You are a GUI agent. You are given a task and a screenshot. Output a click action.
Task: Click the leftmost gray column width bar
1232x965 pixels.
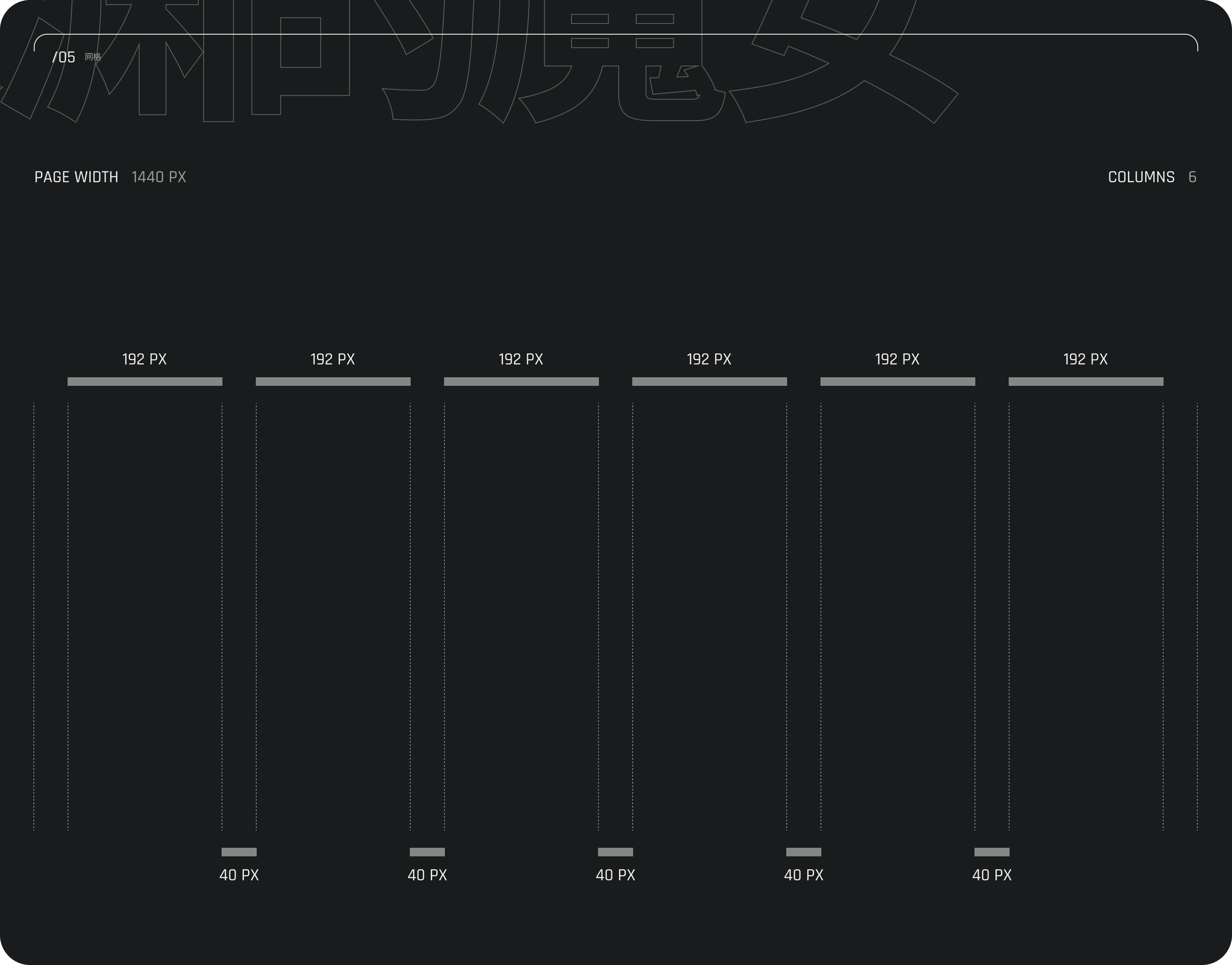tap(145, 382)
